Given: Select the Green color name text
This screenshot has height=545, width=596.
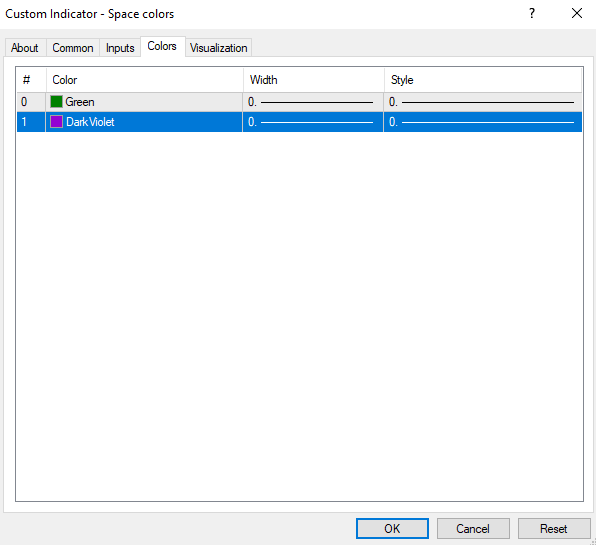Looking at the screenshot, I should (x=80, y=102).
